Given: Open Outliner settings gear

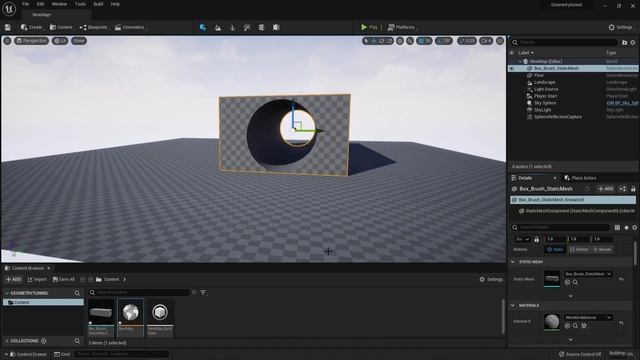Looking at the screenshot, I should (x=633, y=42).
